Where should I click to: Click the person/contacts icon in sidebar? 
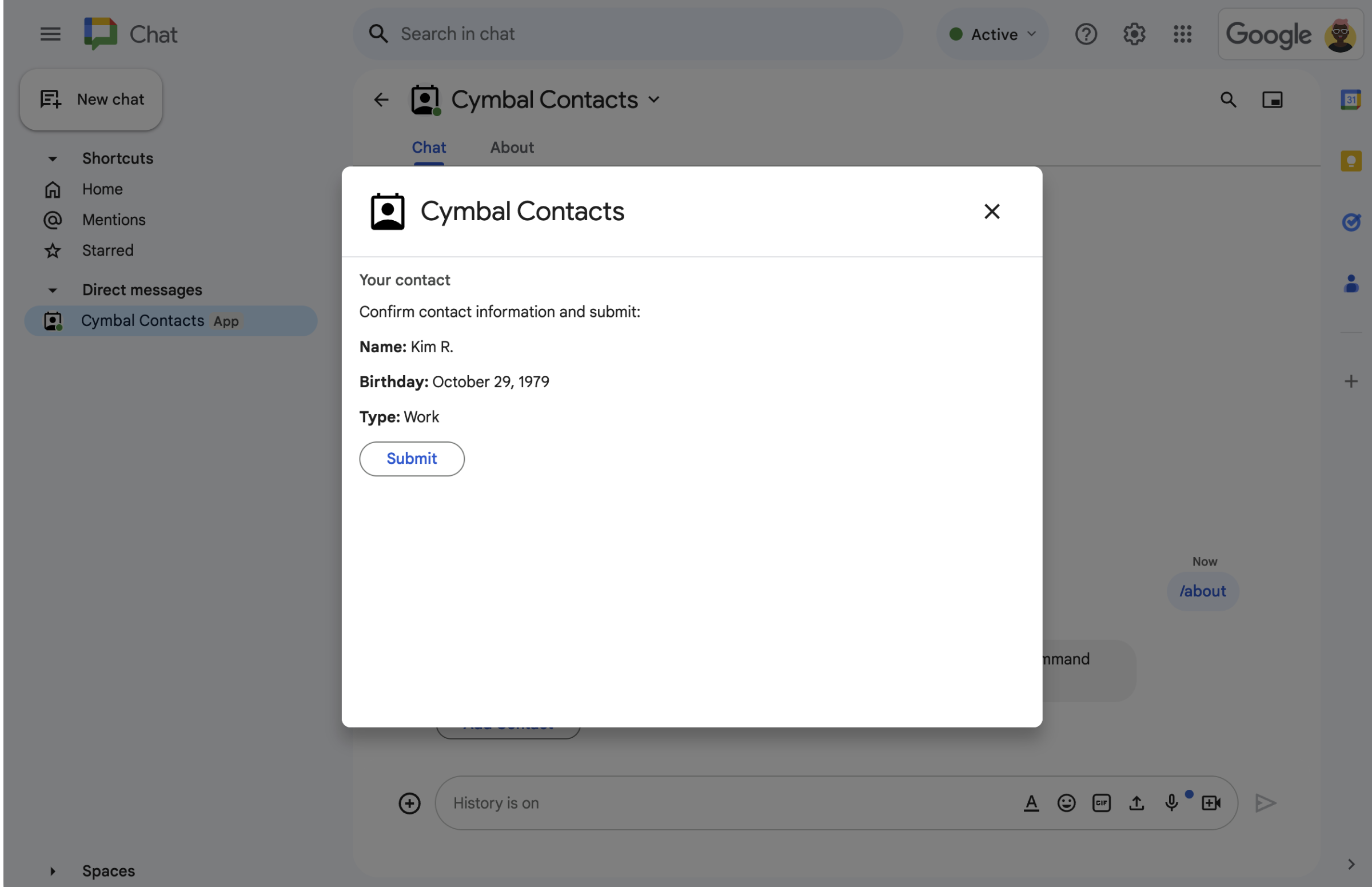[1351, 282]
